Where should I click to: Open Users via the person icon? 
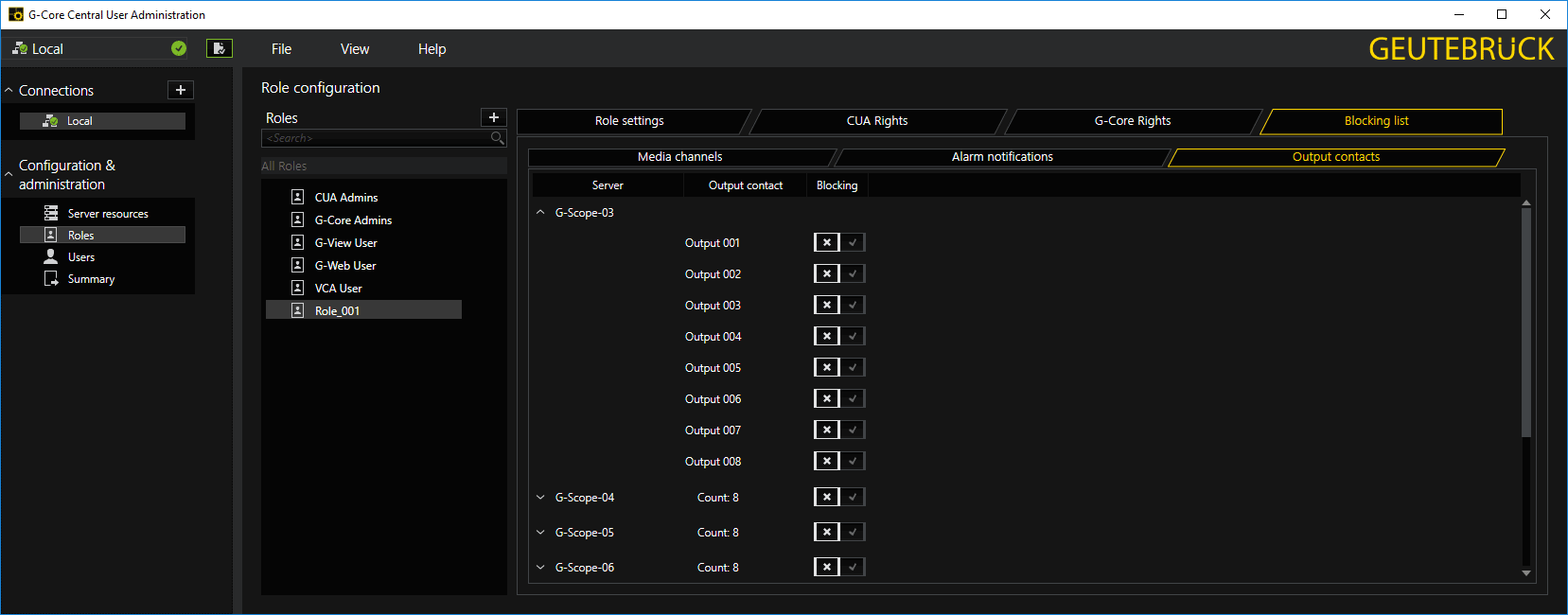51,256
